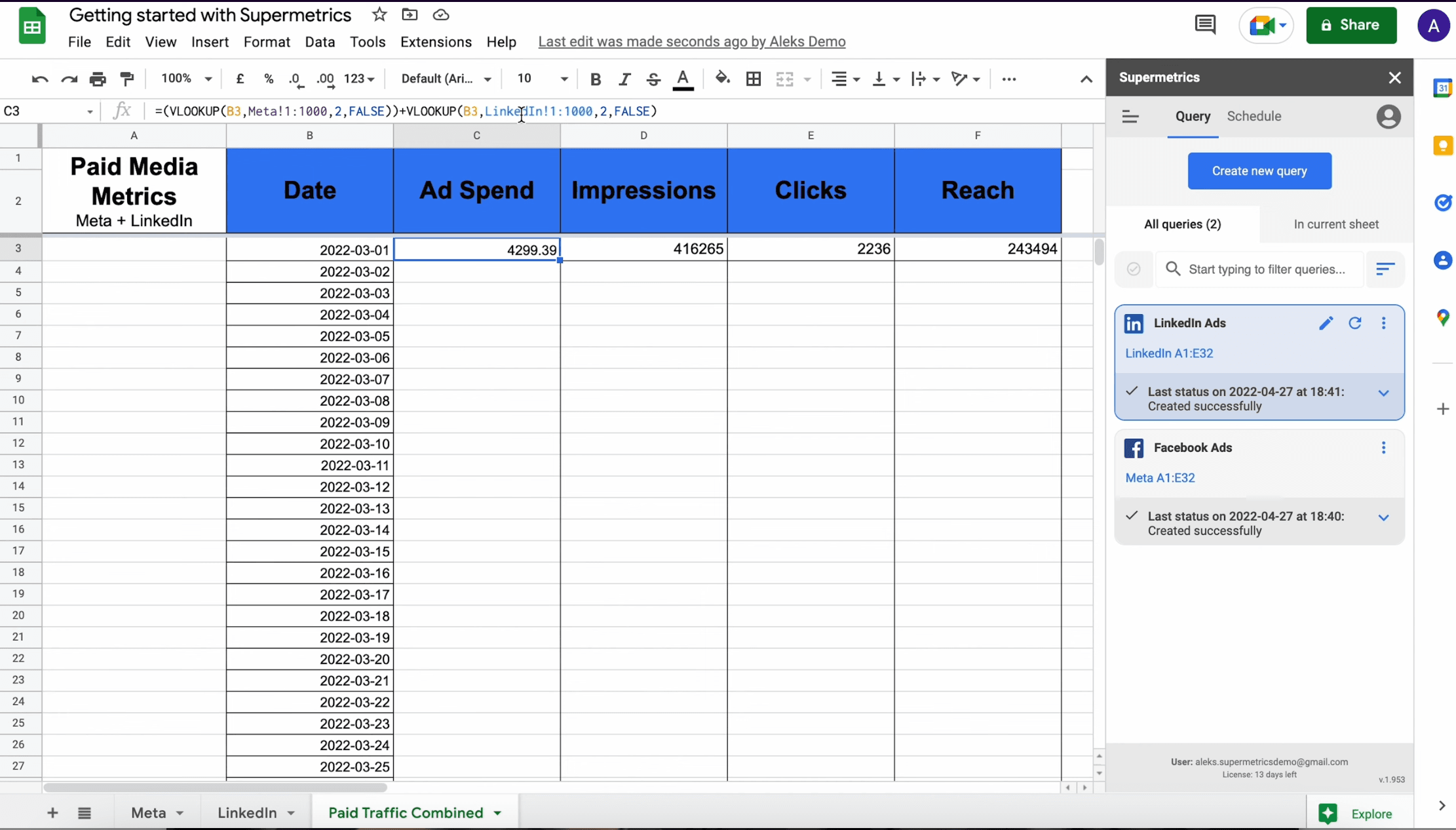Go to Meta A1:E32 range
Viewport: 1456px width, 830px height.
pyautogui.click(x=1160, y=478)
